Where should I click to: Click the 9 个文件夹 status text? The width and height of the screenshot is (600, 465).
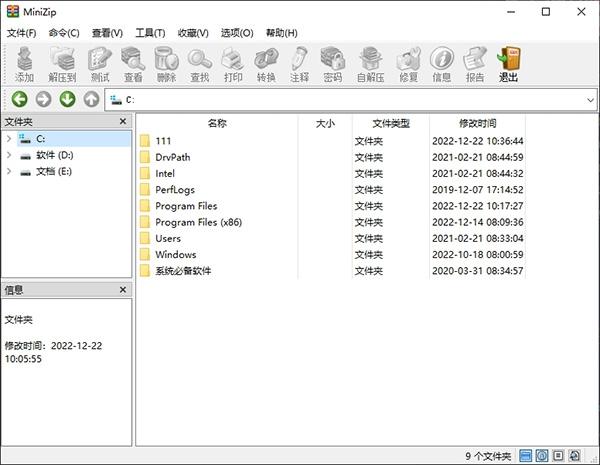pyautogui.click(x=488, y=456)
